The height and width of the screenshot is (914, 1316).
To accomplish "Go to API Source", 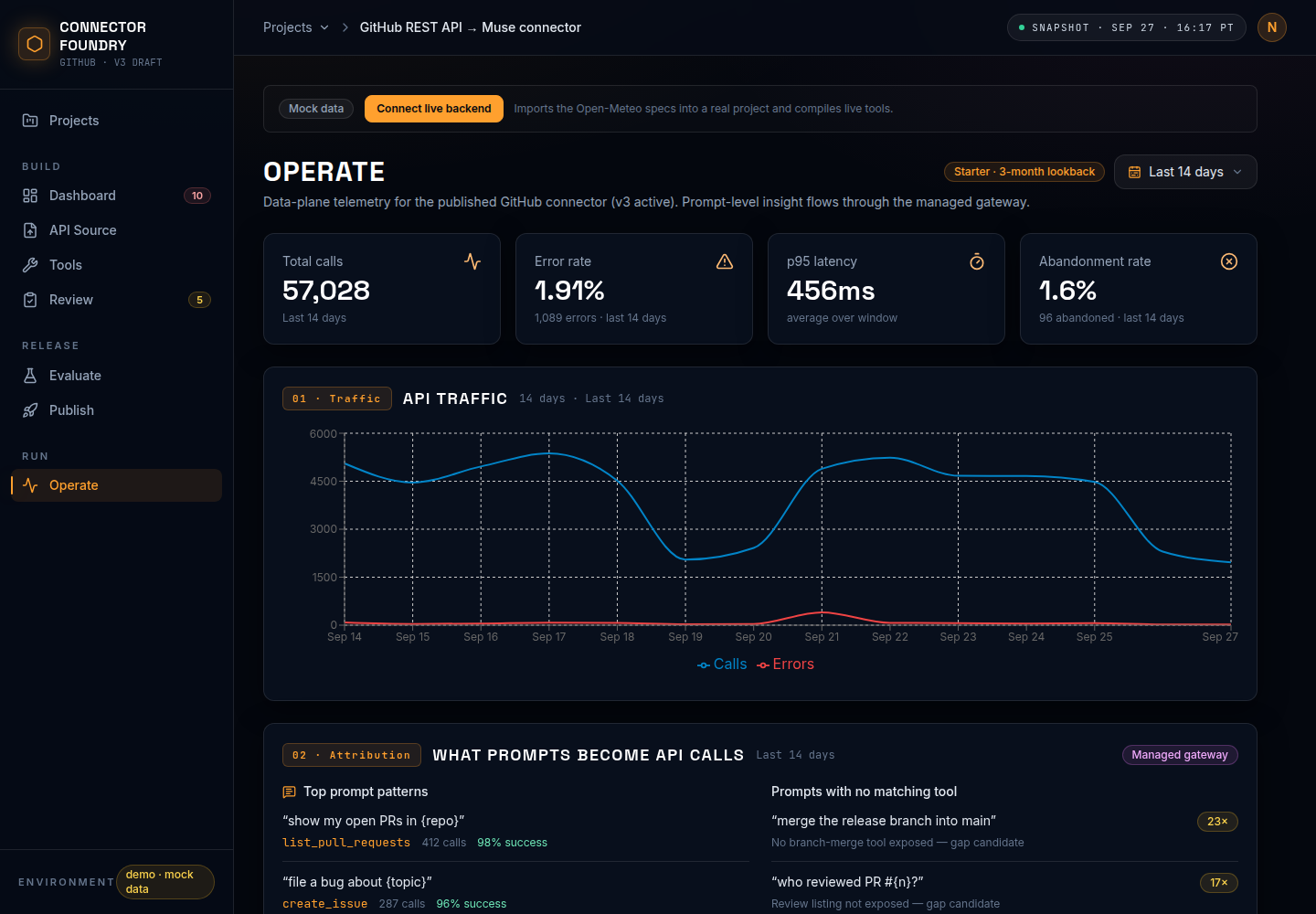I will [x=117, y=230].
